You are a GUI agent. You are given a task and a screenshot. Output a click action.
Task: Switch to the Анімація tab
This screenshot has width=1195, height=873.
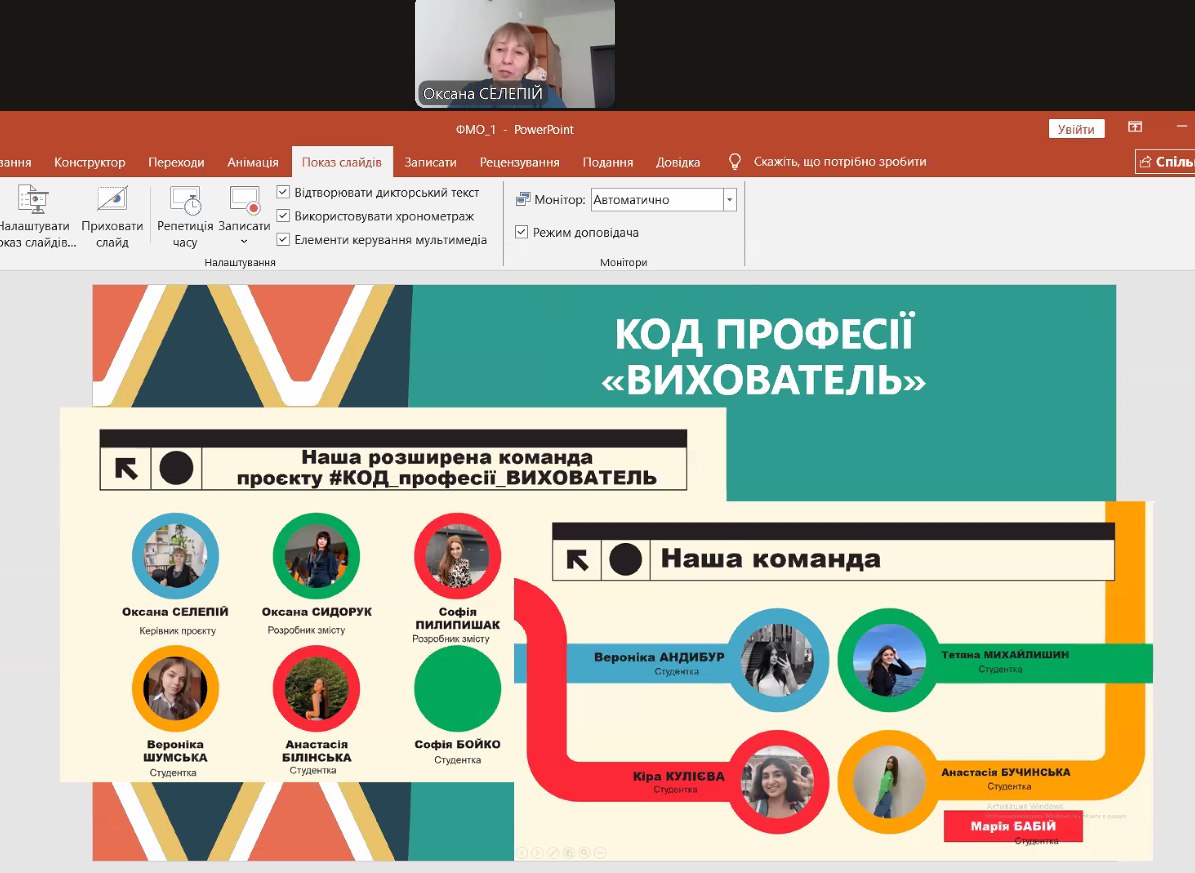point(253,162)
